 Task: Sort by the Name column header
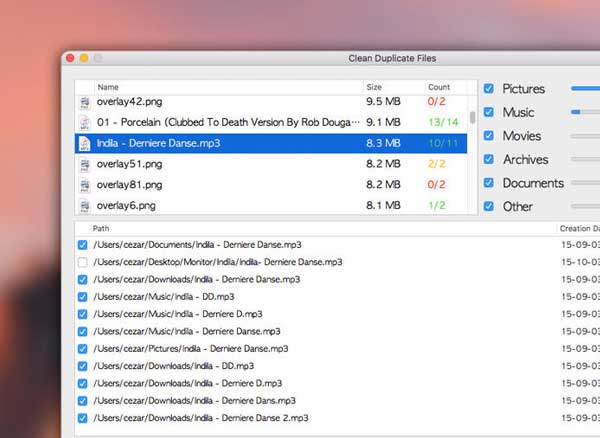pyautogui.click(x=228, y=87)
